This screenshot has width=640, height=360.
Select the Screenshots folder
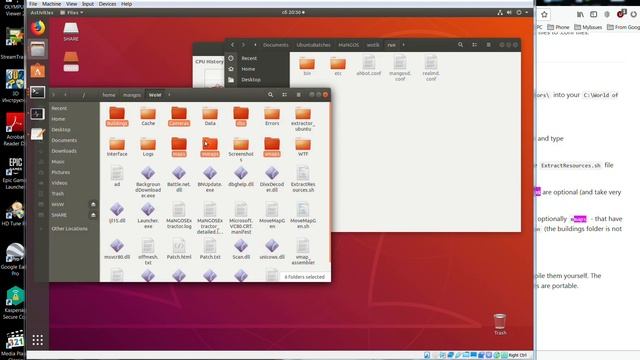tap(241, 149)
